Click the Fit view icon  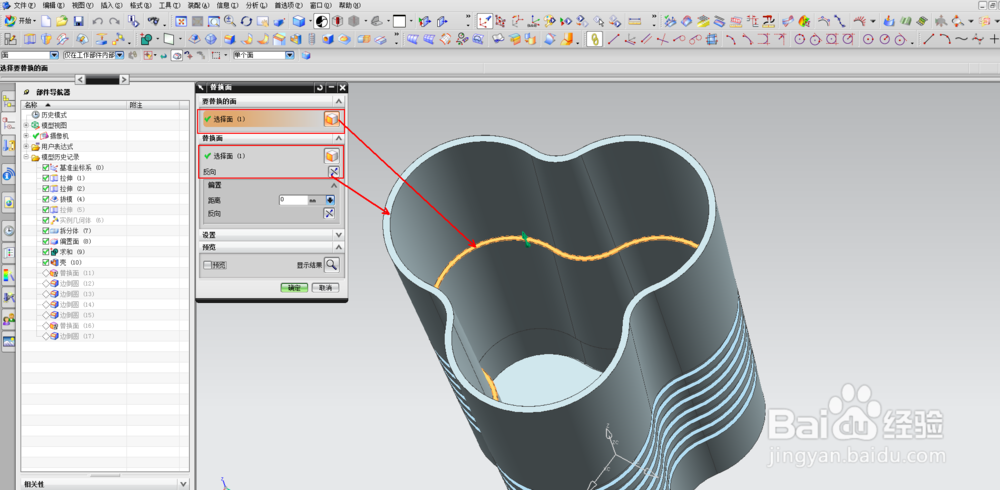point(181,21)
